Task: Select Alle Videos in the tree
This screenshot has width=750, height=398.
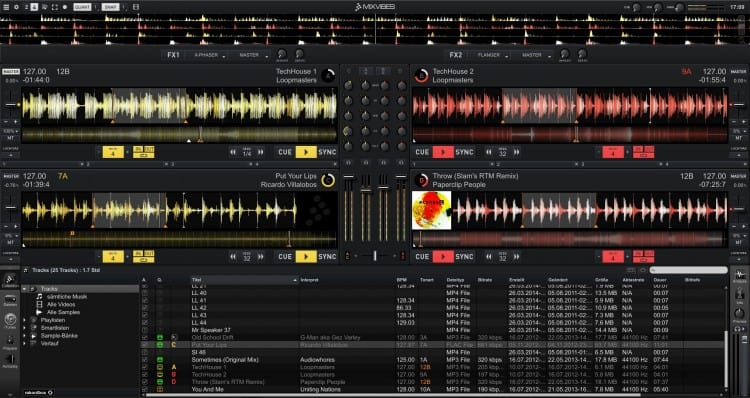Action: point(61,304)
